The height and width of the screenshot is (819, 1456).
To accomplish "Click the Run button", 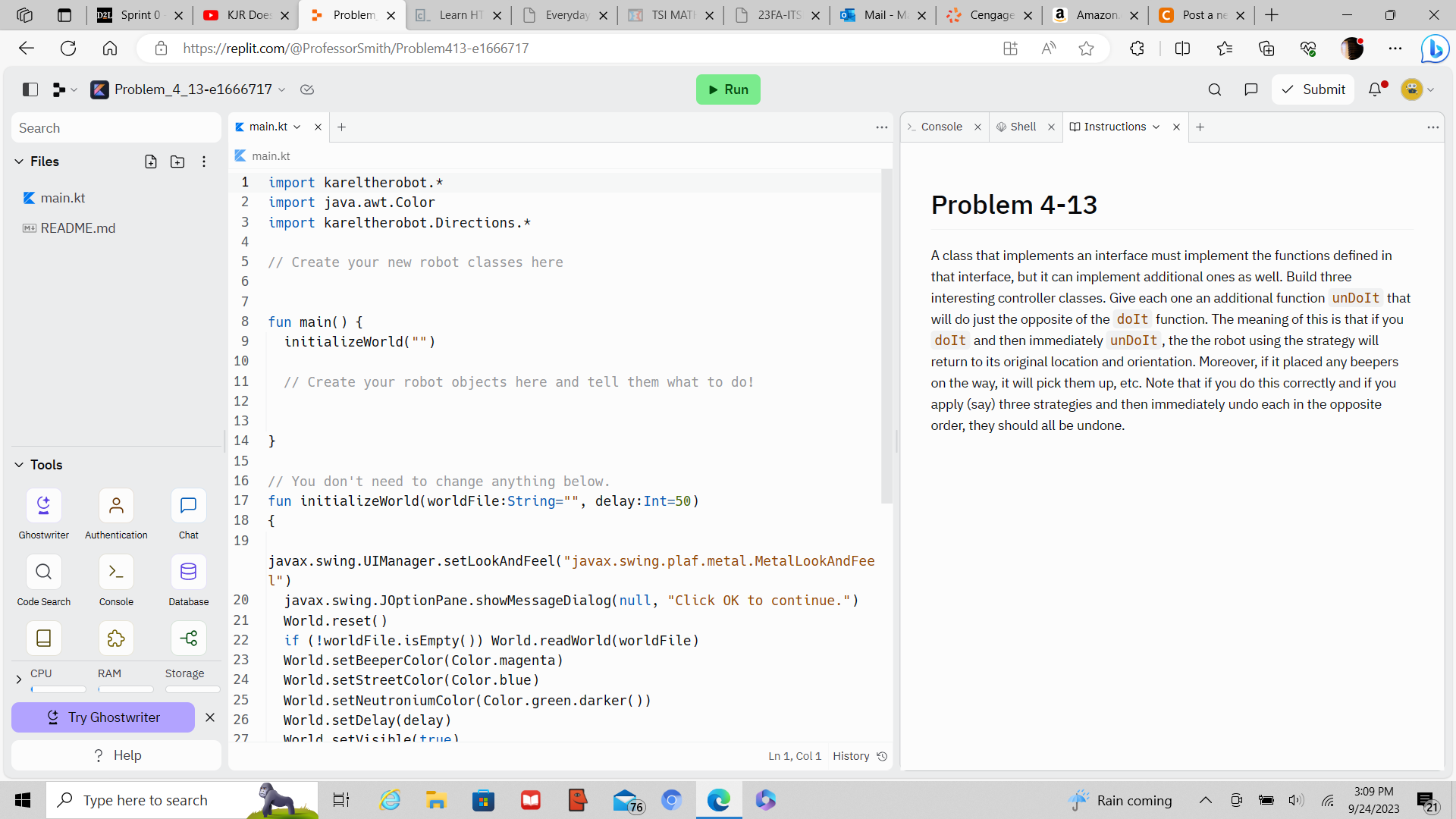I will click(727, 89).
